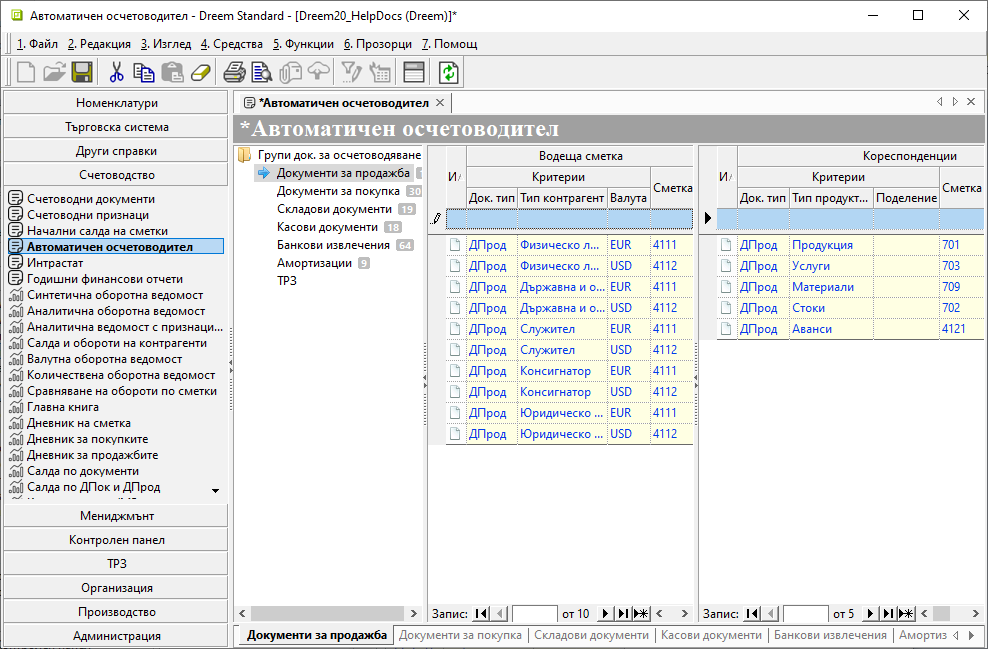The image size is (988, 649).
Task: Click the form layout view icon
Action: coord(414,72)
